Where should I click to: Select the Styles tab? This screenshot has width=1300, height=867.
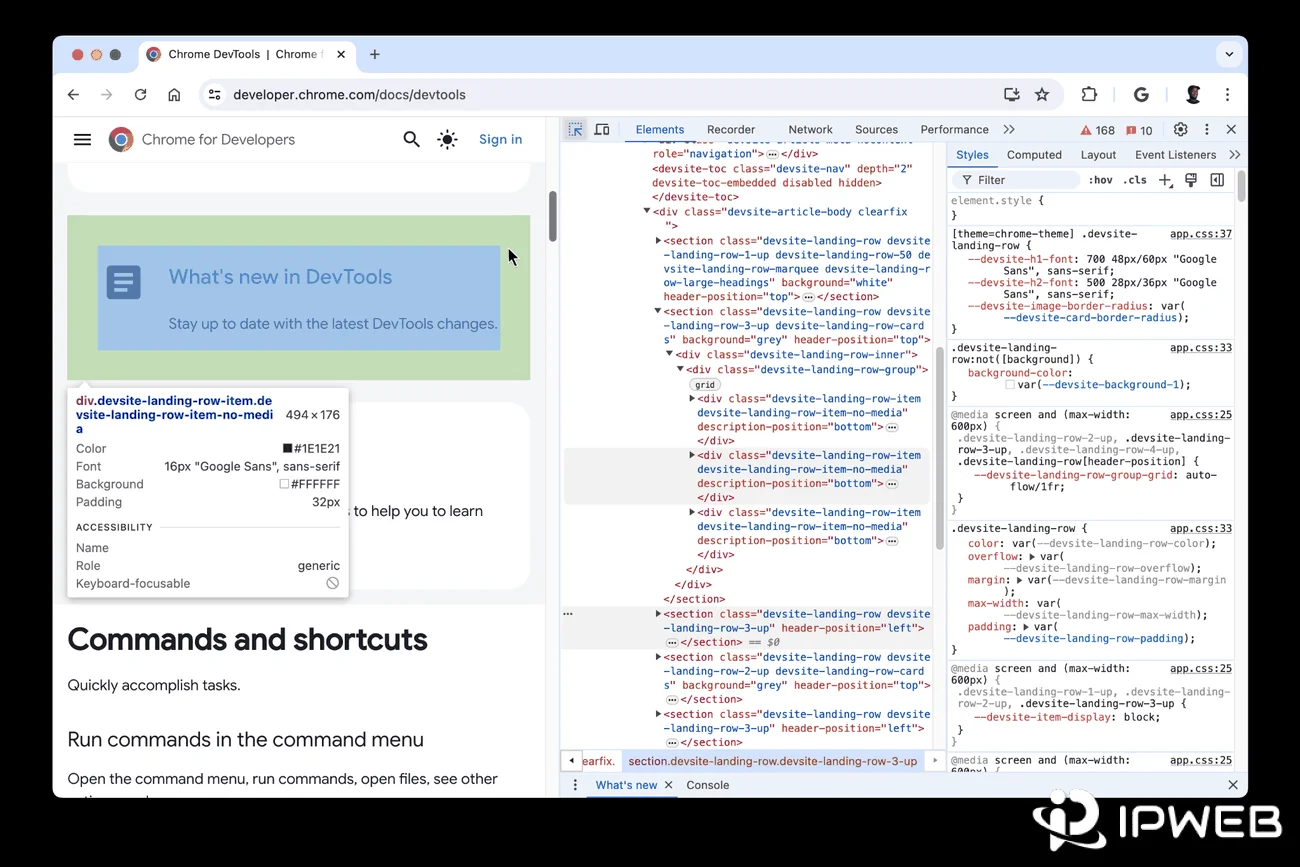pyautogui.click(x=972, y=155)
